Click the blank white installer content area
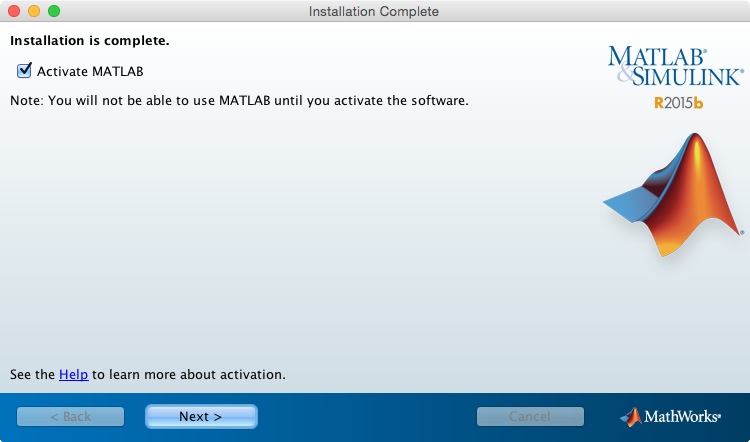 pyautogui.click(x=300, y=240)
